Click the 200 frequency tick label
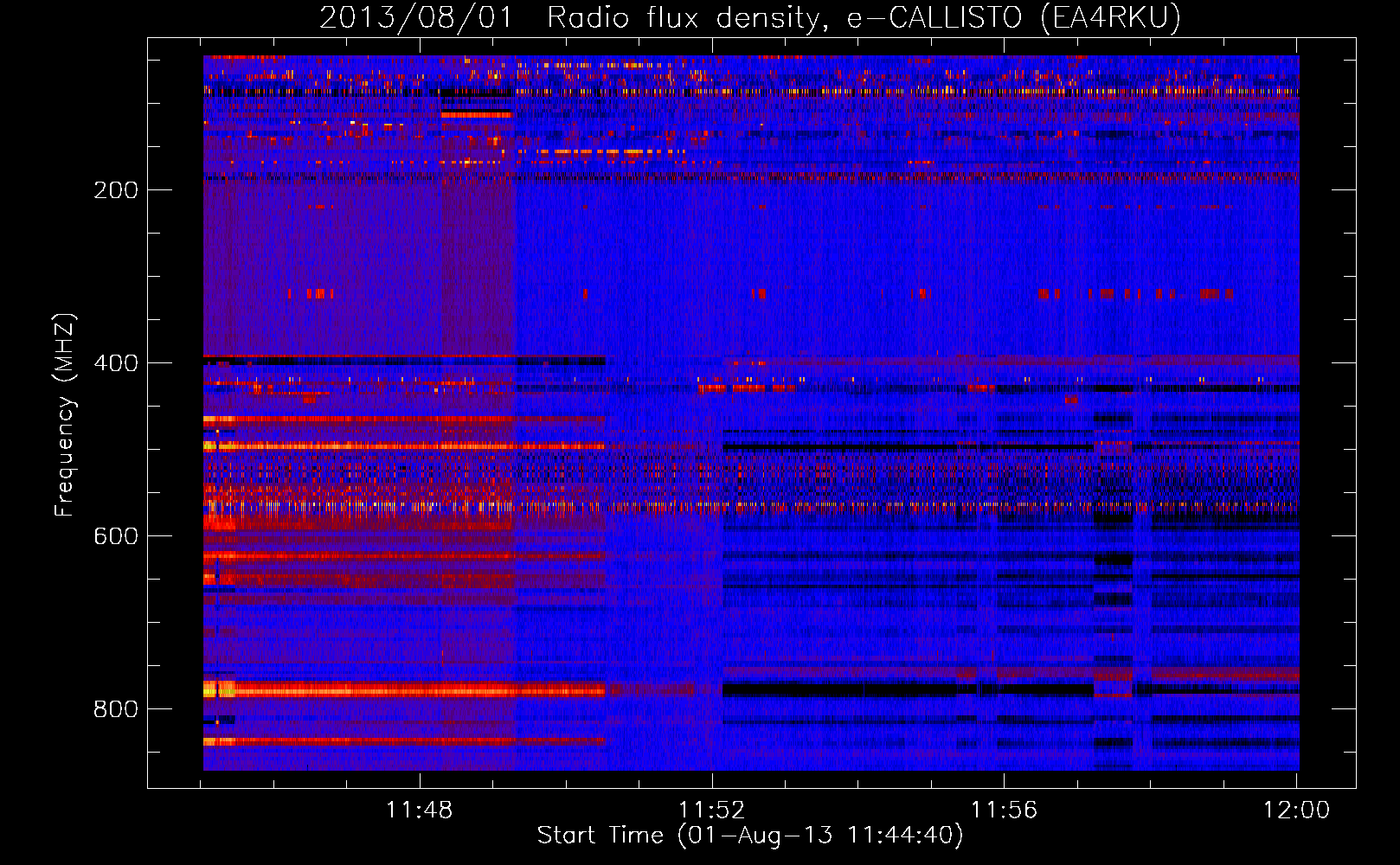1400x865 pixels. click(x=116, y=190)
